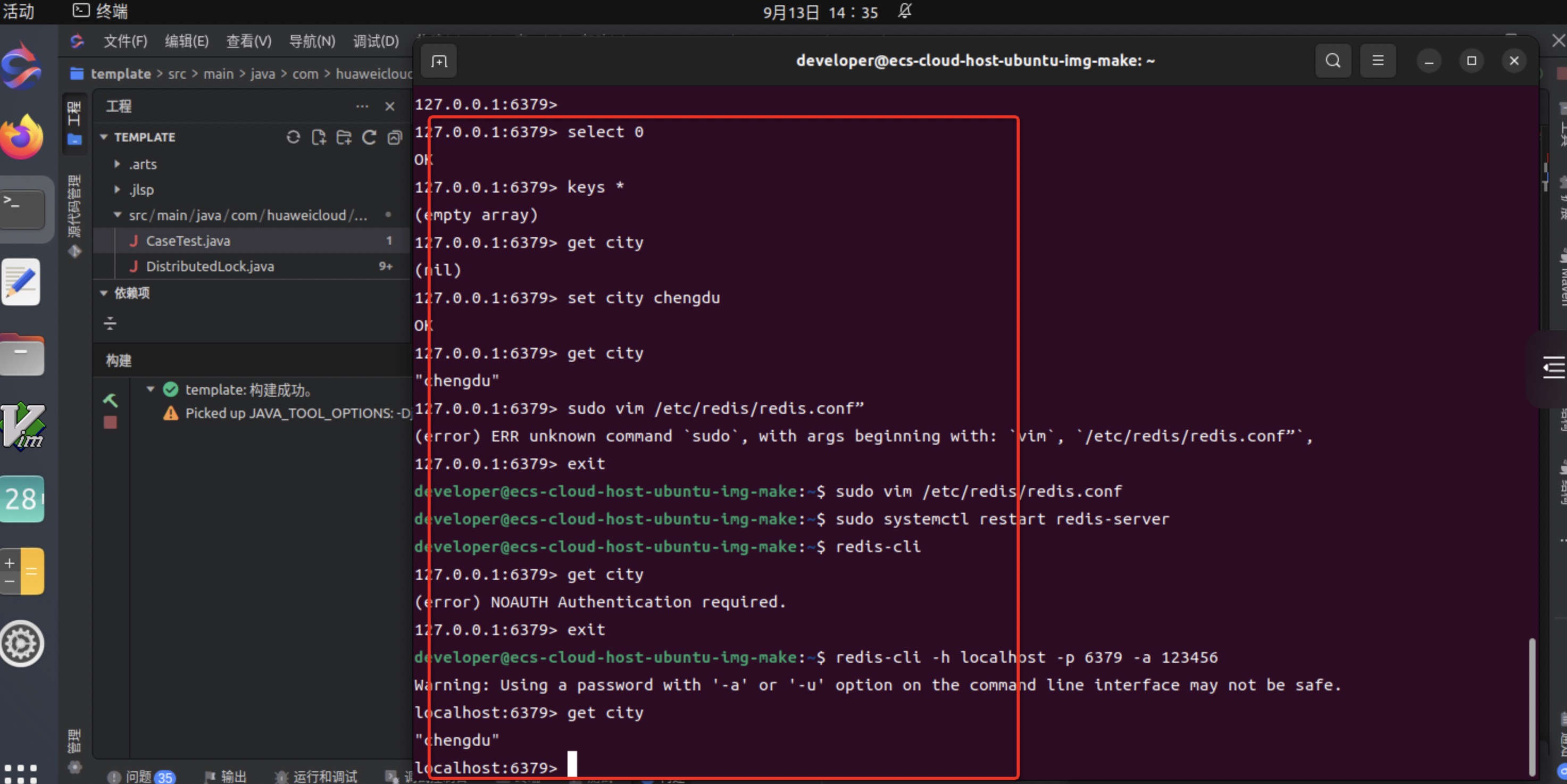Click the green hammer build icon

(x=110, y=399)
